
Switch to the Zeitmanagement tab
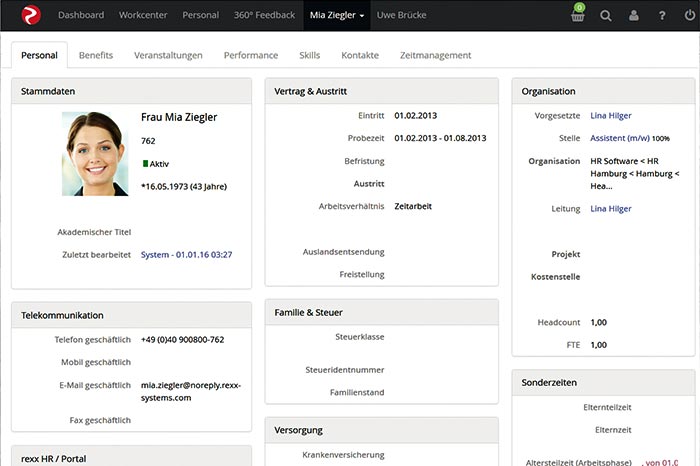[x=435, y=55]
